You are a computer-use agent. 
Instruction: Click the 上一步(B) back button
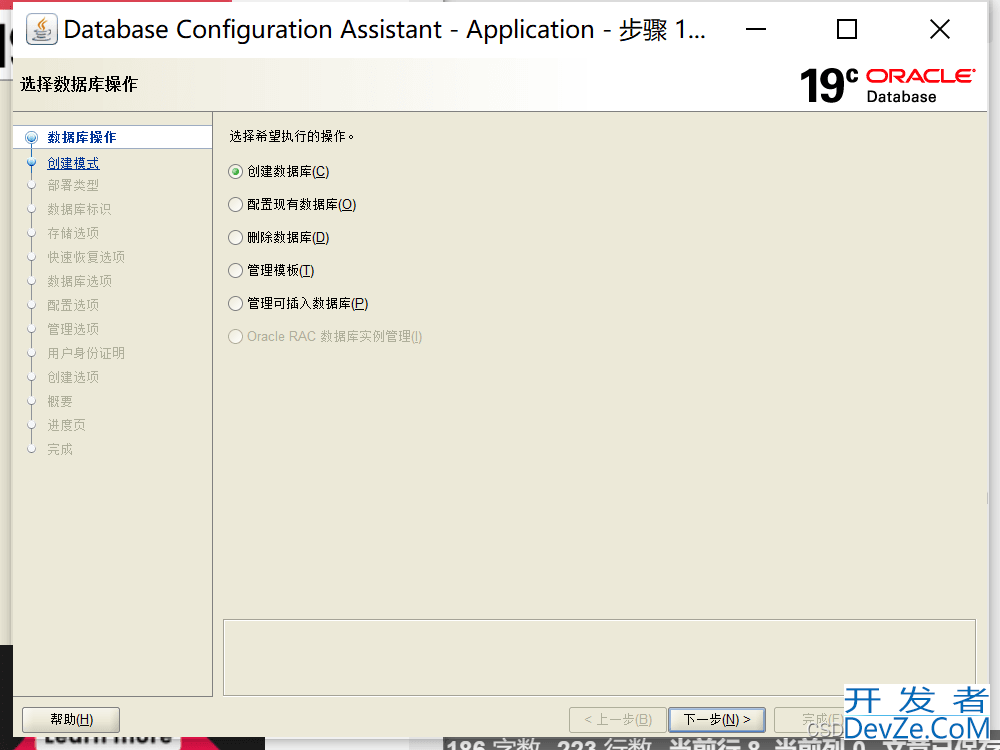pyautogui.click(x=617, y=720)
